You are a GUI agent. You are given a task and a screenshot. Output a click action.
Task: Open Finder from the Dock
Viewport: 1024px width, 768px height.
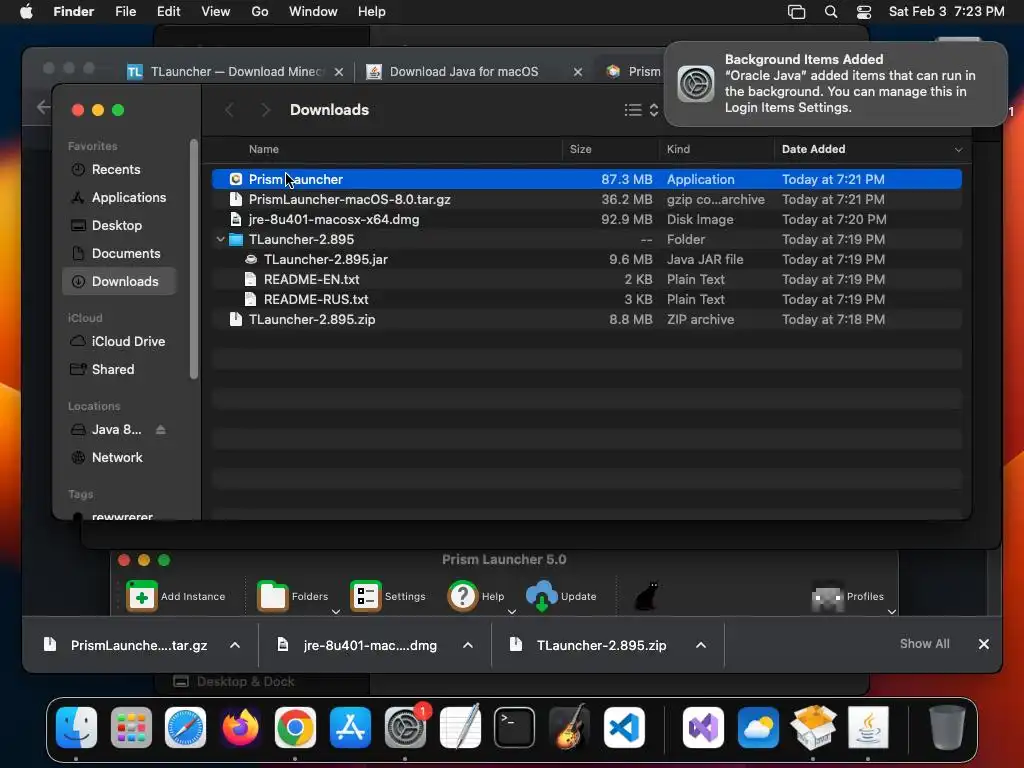[76, 727]
